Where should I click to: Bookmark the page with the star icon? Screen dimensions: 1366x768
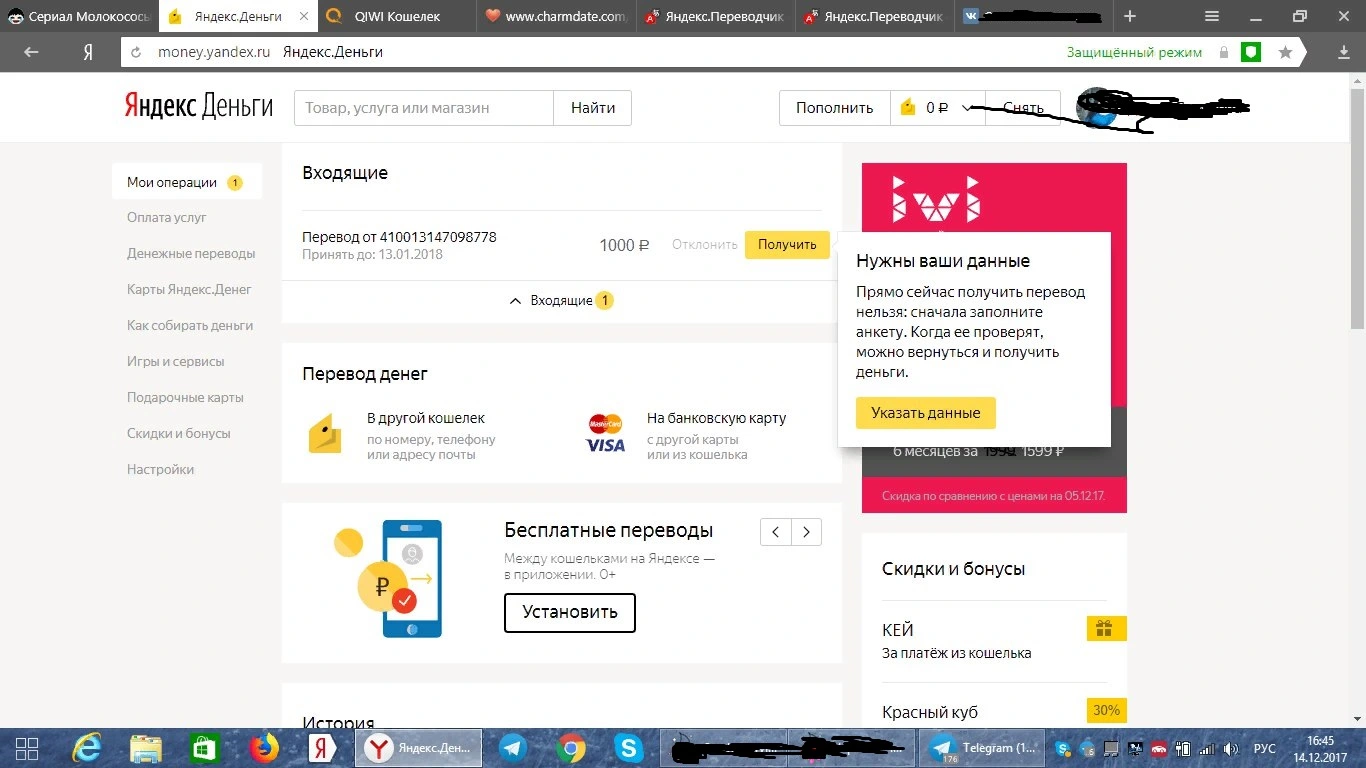(x=1285, y=52)
